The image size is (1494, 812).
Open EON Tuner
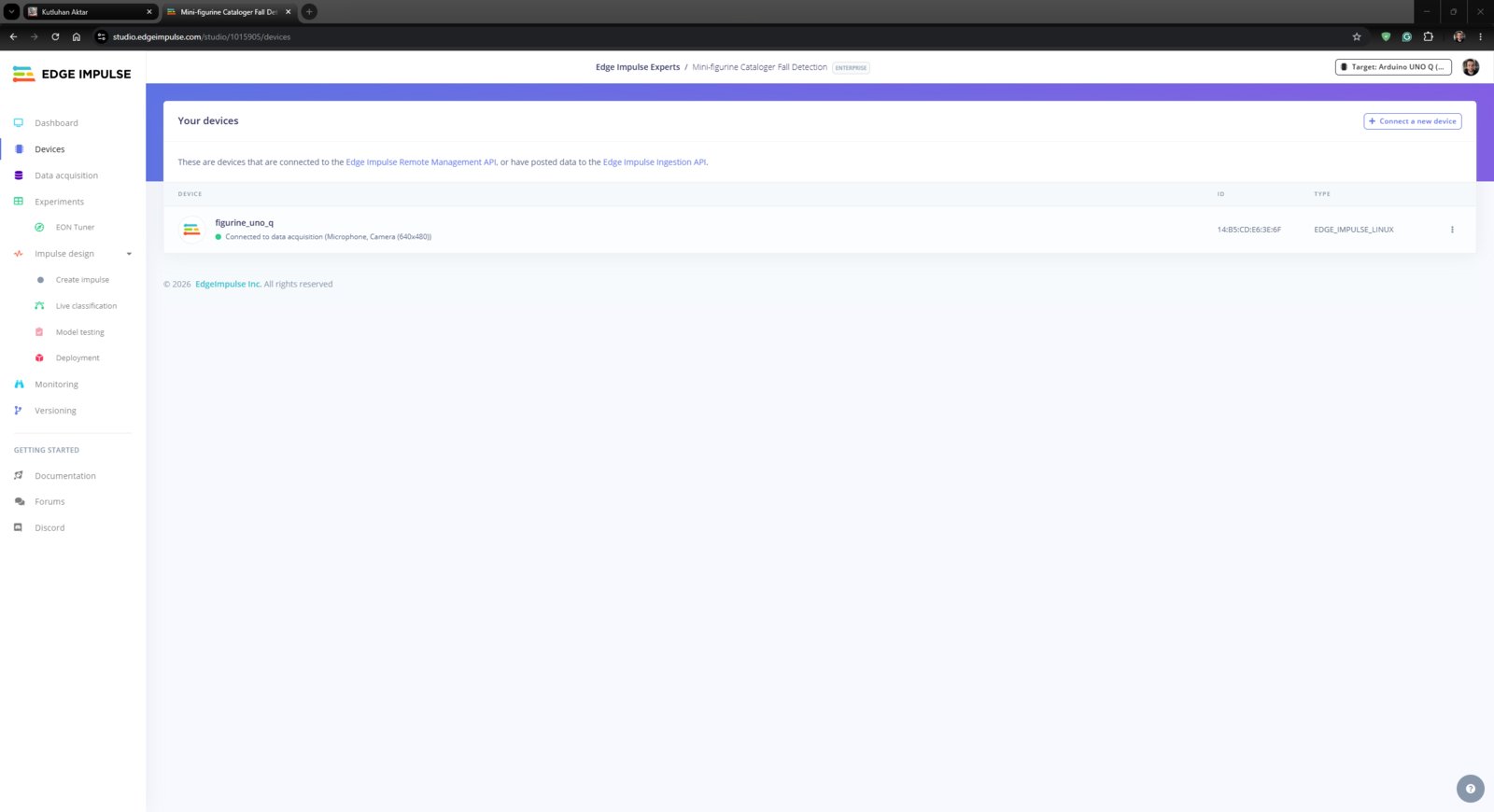75,228
